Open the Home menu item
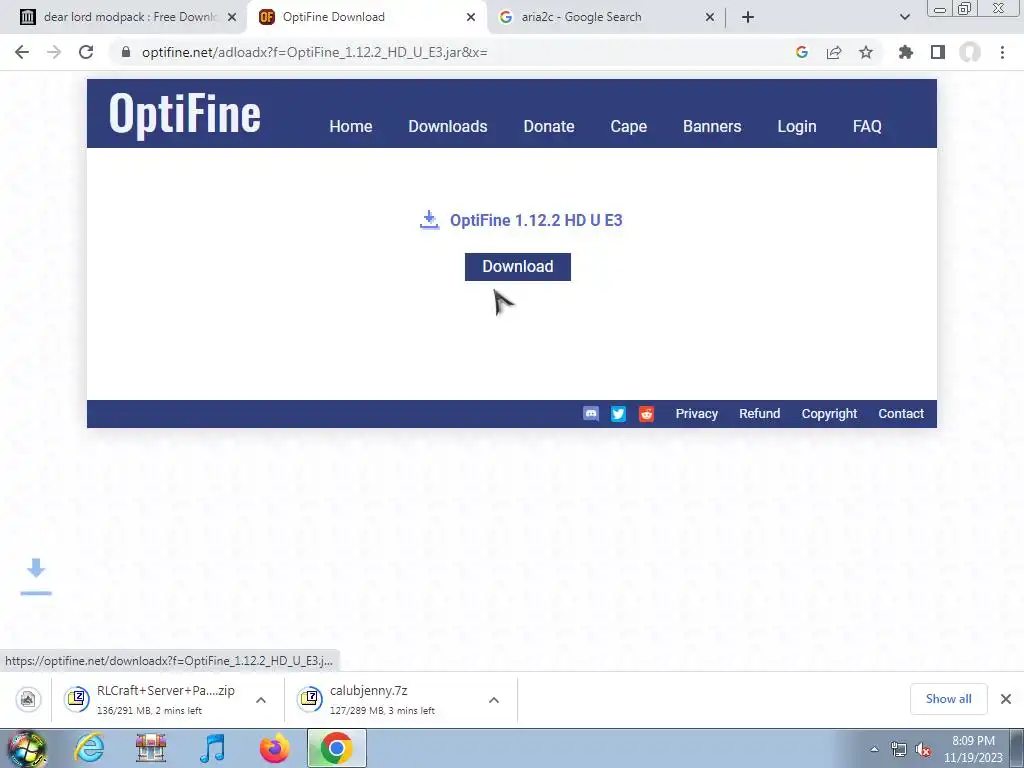Viewport: 1024px width, 768px height. pyautogui.click(x=351, y=126)
